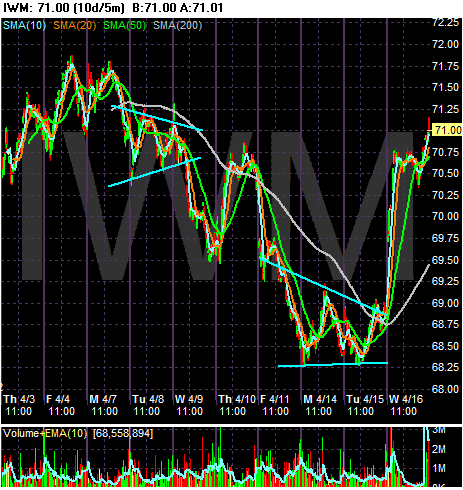
Task: Click the SMA(200) legend label
Action: point(177,25)
